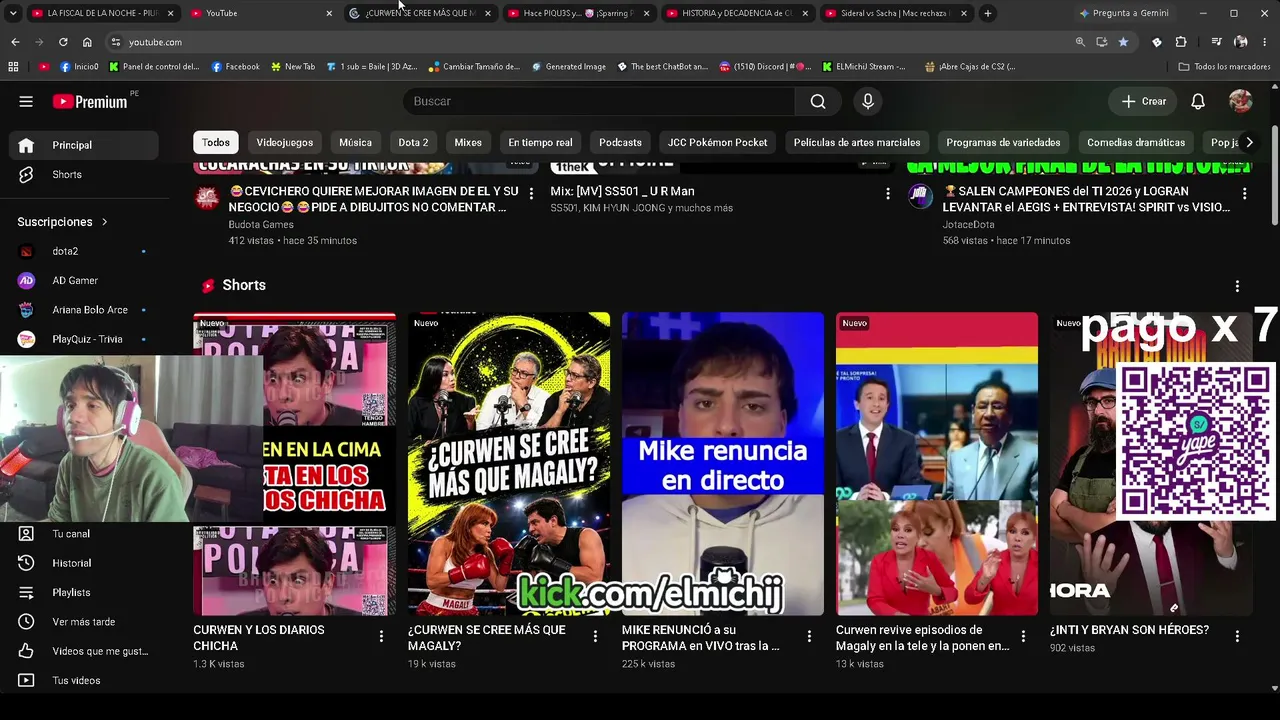1280x720 pixels.
Task: Open options for SS501 U R Man mix
Action: tap(888, 193)
